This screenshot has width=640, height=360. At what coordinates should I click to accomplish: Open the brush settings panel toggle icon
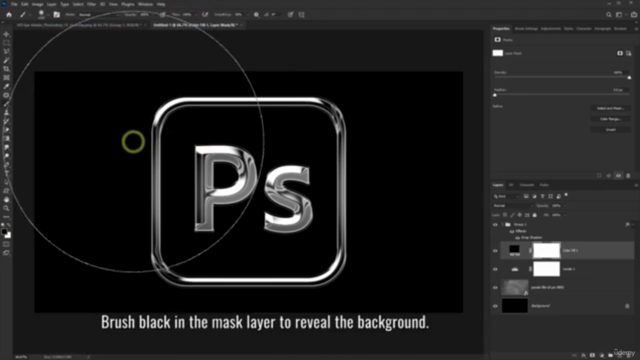[57, 15]
